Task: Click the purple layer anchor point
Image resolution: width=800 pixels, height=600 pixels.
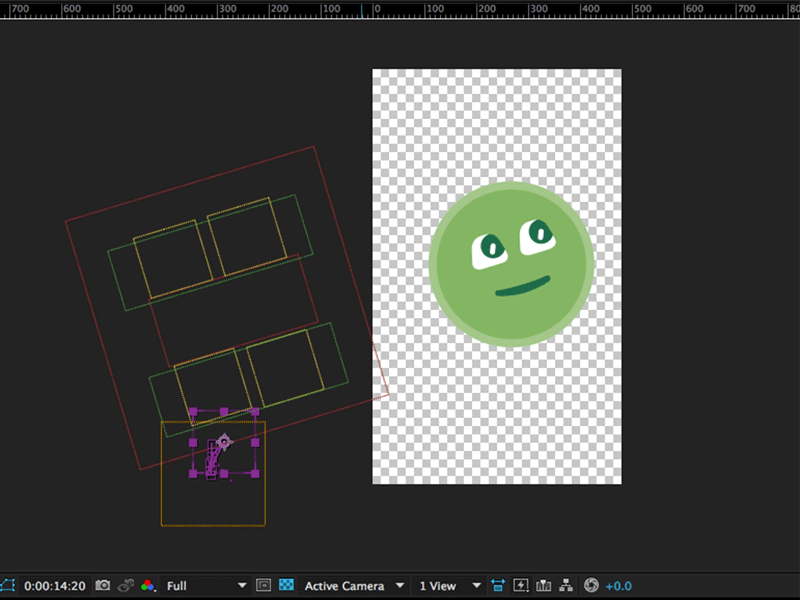Action: 224,441
